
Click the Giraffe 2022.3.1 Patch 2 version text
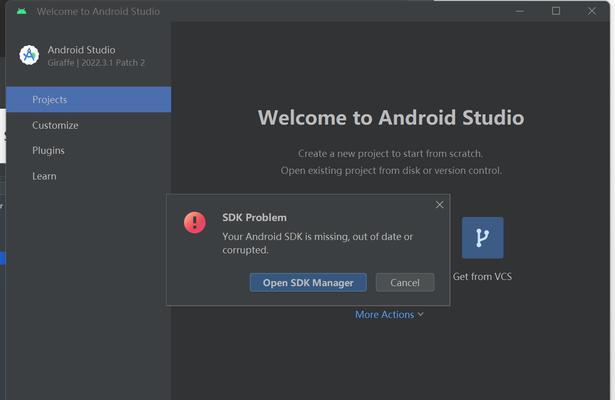(x=96, y=63)
